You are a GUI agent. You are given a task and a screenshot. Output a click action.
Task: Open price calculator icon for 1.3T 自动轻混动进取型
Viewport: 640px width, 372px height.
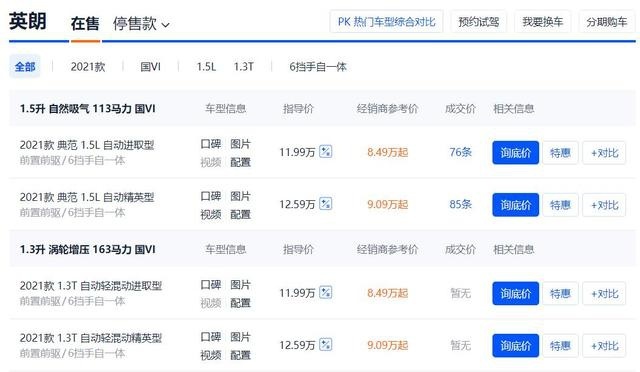point(325,292)
